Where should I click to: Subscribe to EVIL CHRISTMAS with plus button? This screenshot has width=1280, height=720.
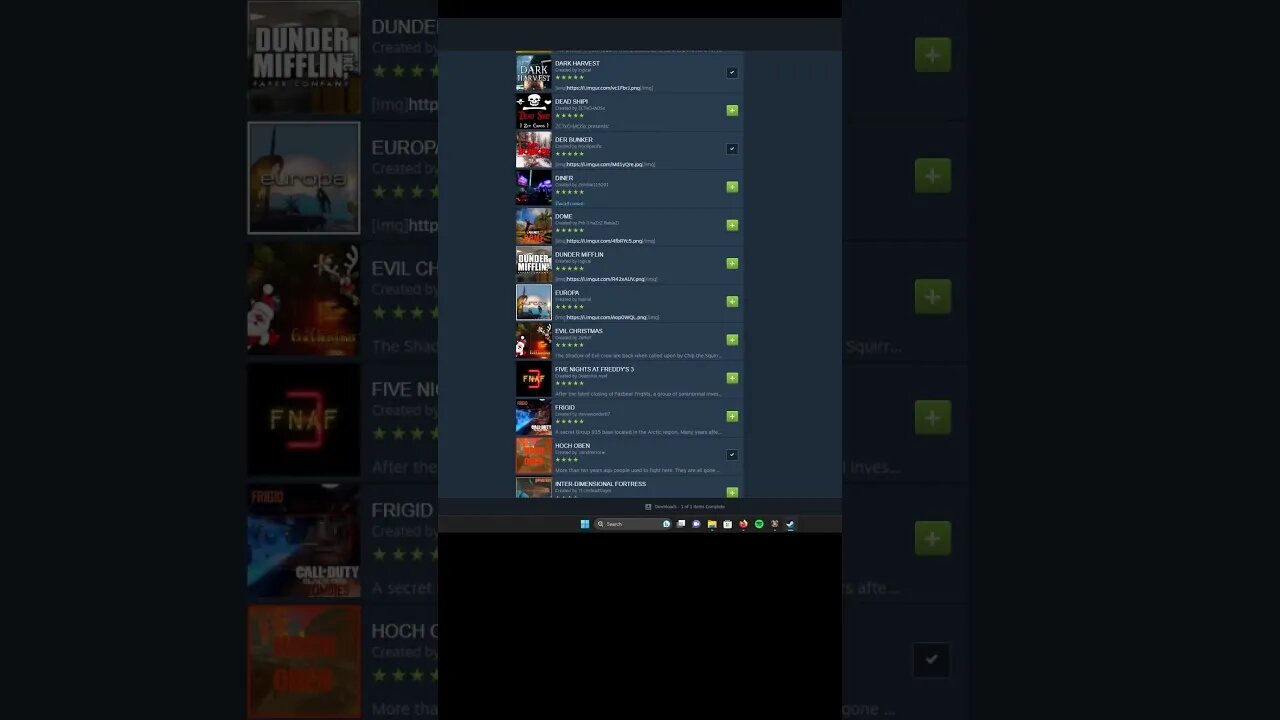coord(732,340)
